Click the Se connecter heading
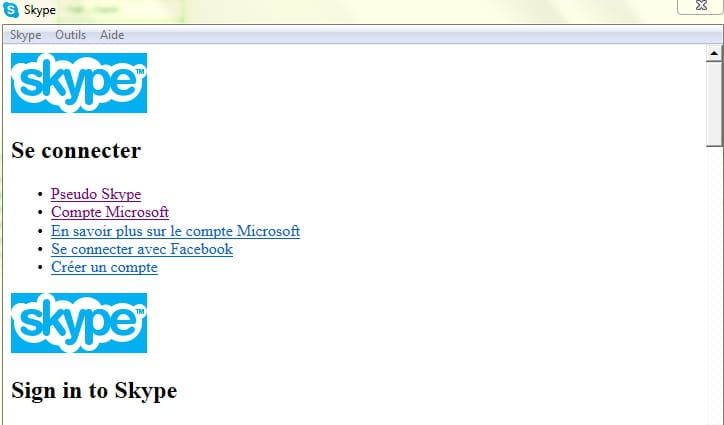This screenshot has width=724, height=425. 76,151
